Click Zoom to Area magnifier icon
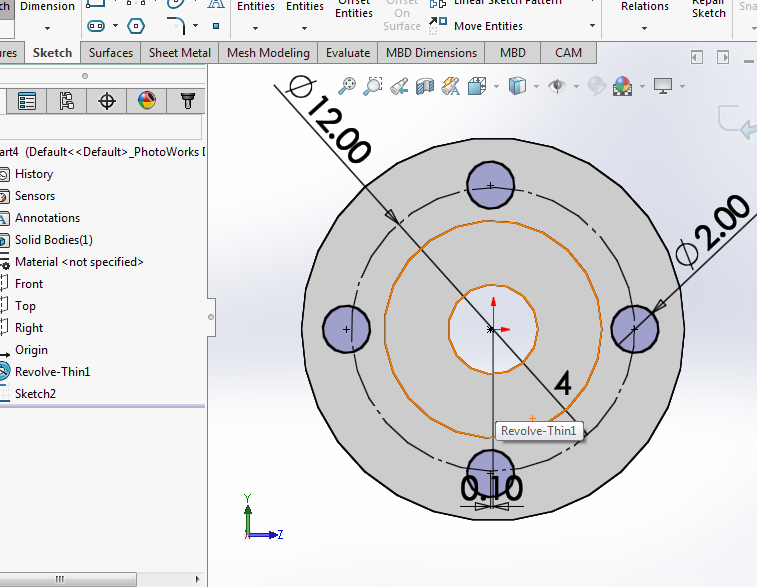This screenshot has height=587, width=757. pyautogui.click(x=373, y=86)
